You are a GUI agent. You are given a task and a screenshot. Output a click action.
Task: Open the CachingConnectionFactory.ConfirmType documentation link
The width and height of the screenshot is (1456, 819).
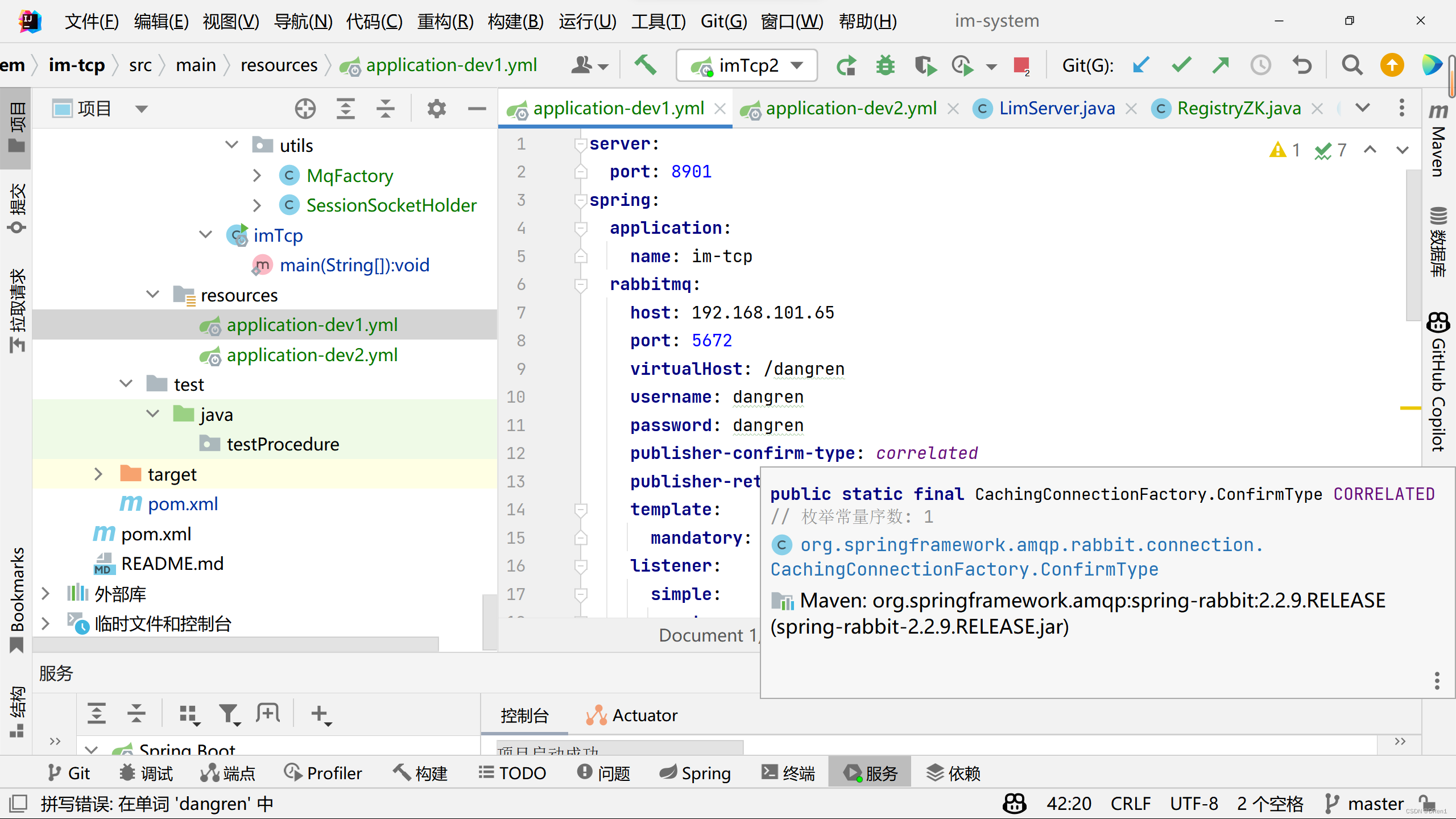(x=1024, y=545)
